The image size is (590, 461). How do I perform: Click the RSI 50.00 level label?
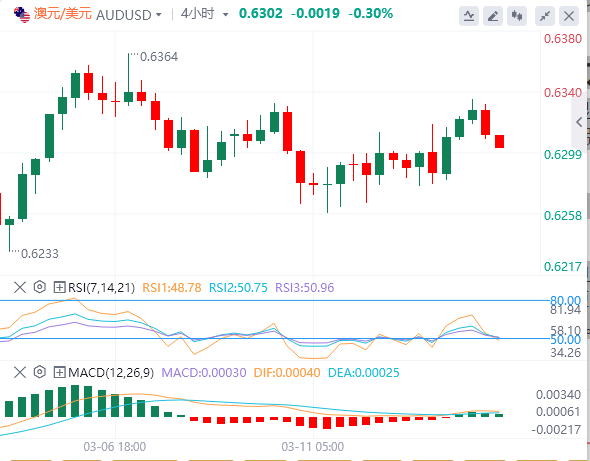point(566,340)
